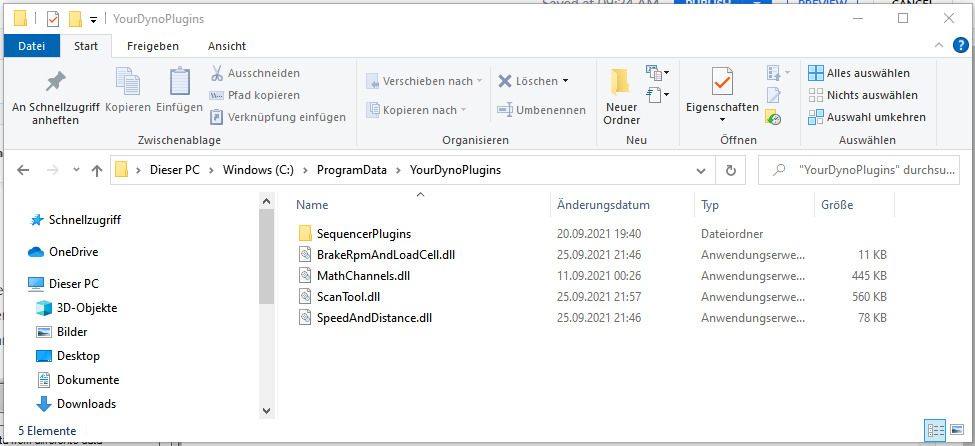Open Eigenschaften properties icon
This screenshot has height=446, width=975.
pos(722,82)
